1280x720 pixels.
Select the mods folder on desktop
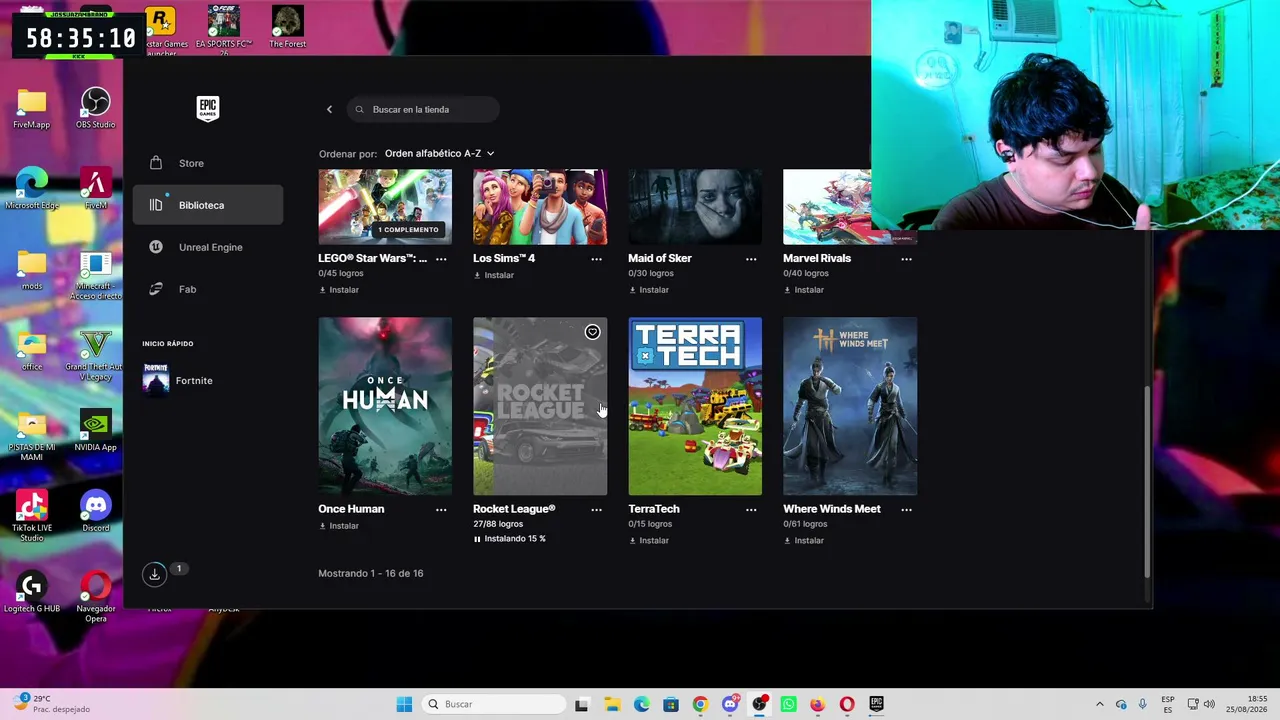[31, 270]
